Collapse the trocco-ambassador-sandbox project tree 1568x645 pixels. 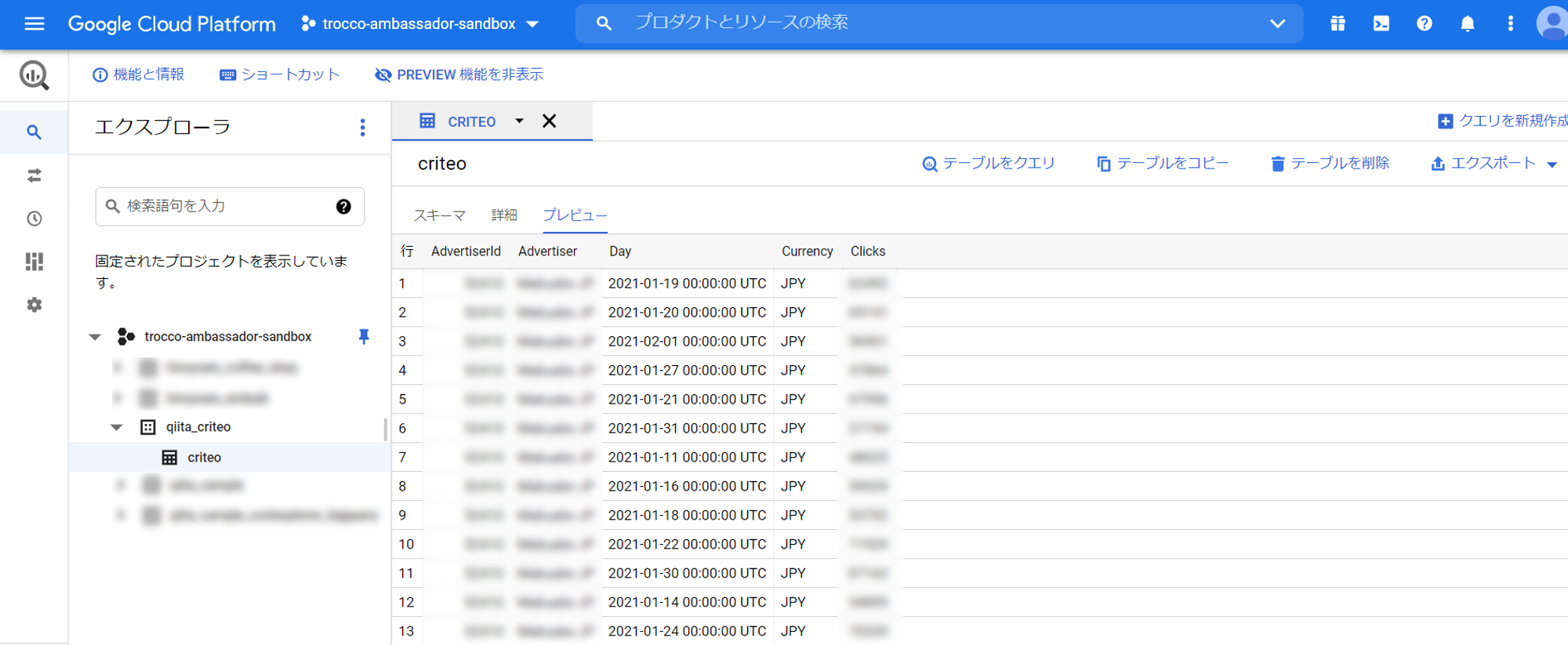(x=95, y=337)
